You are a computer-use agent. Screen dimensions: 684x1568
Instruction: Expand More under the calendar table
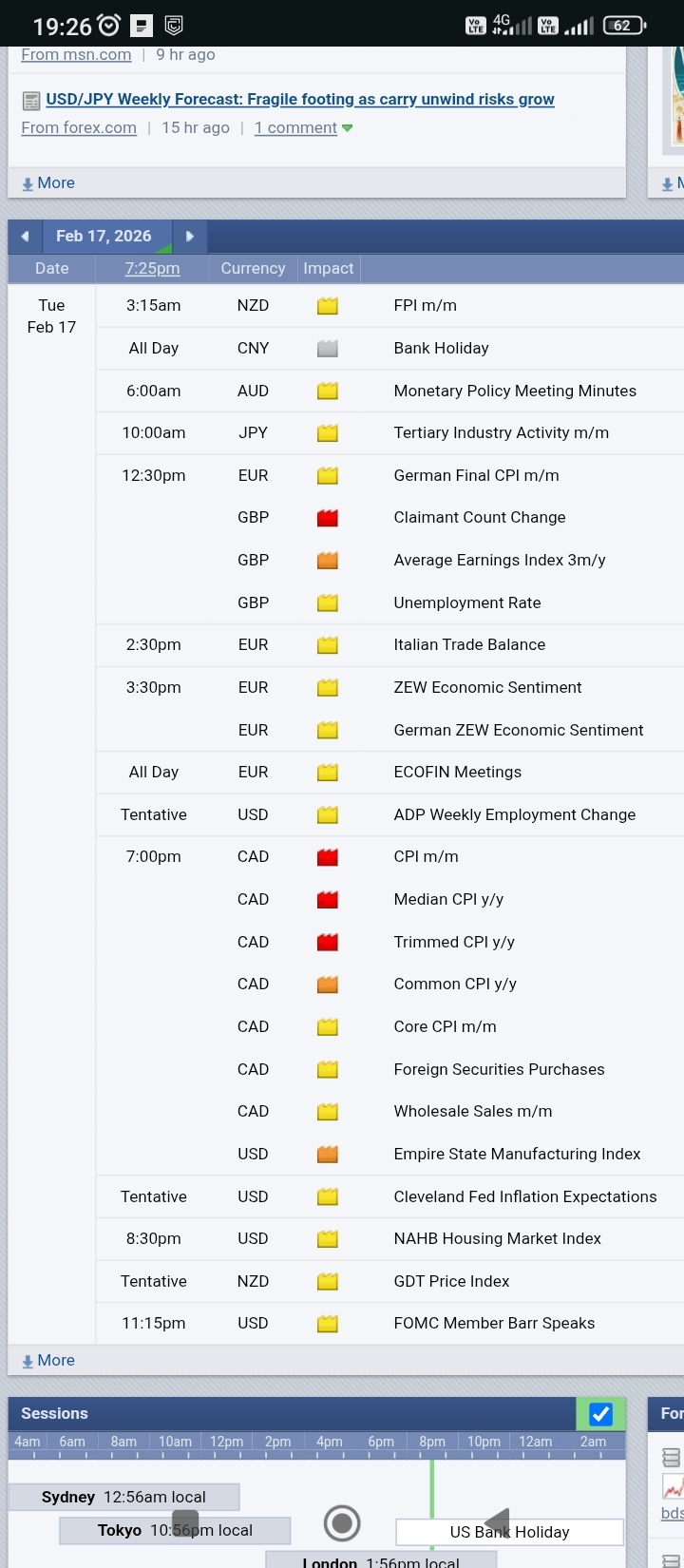coord(48,1361)
